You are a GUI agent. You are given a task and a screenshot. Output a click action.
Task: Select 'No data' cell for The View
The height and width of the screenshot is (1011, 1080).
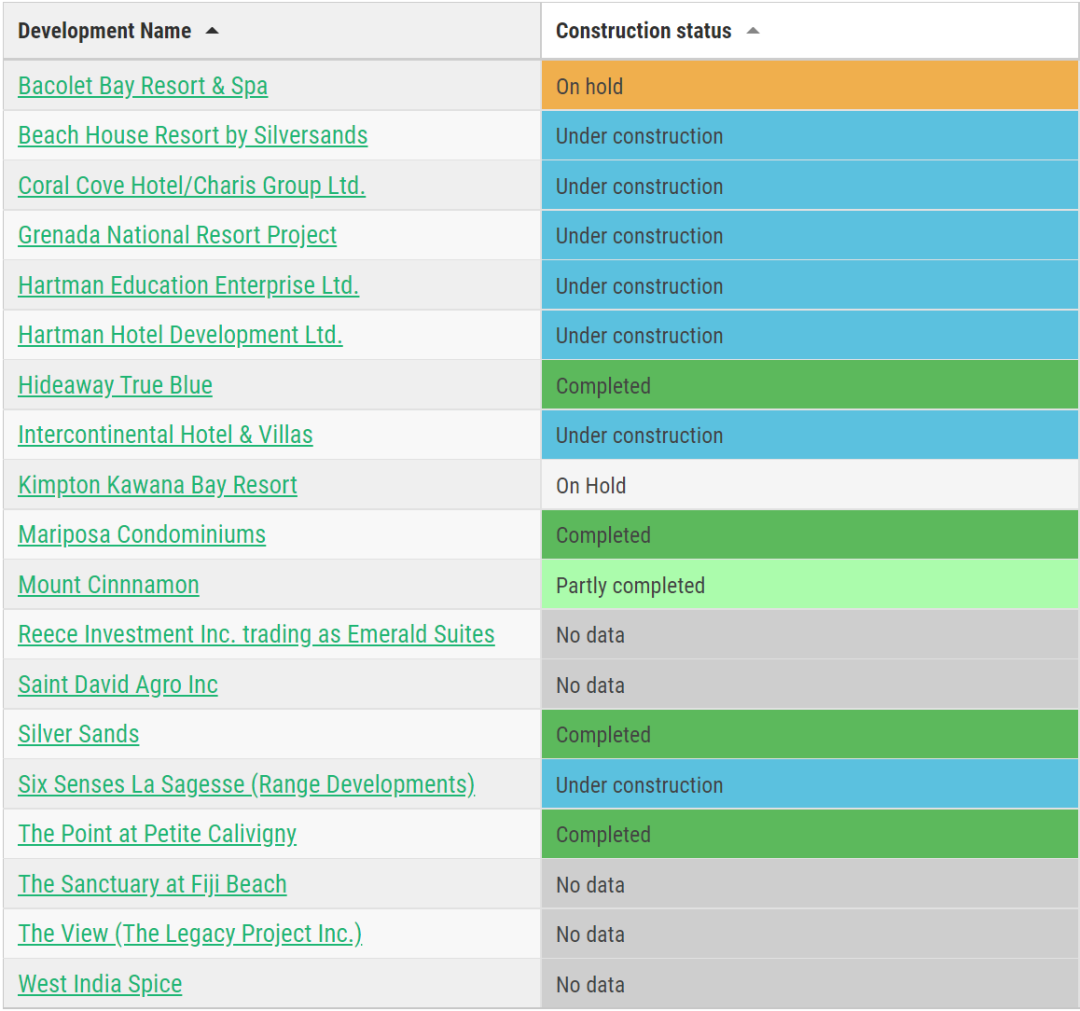tap(810, 935)
